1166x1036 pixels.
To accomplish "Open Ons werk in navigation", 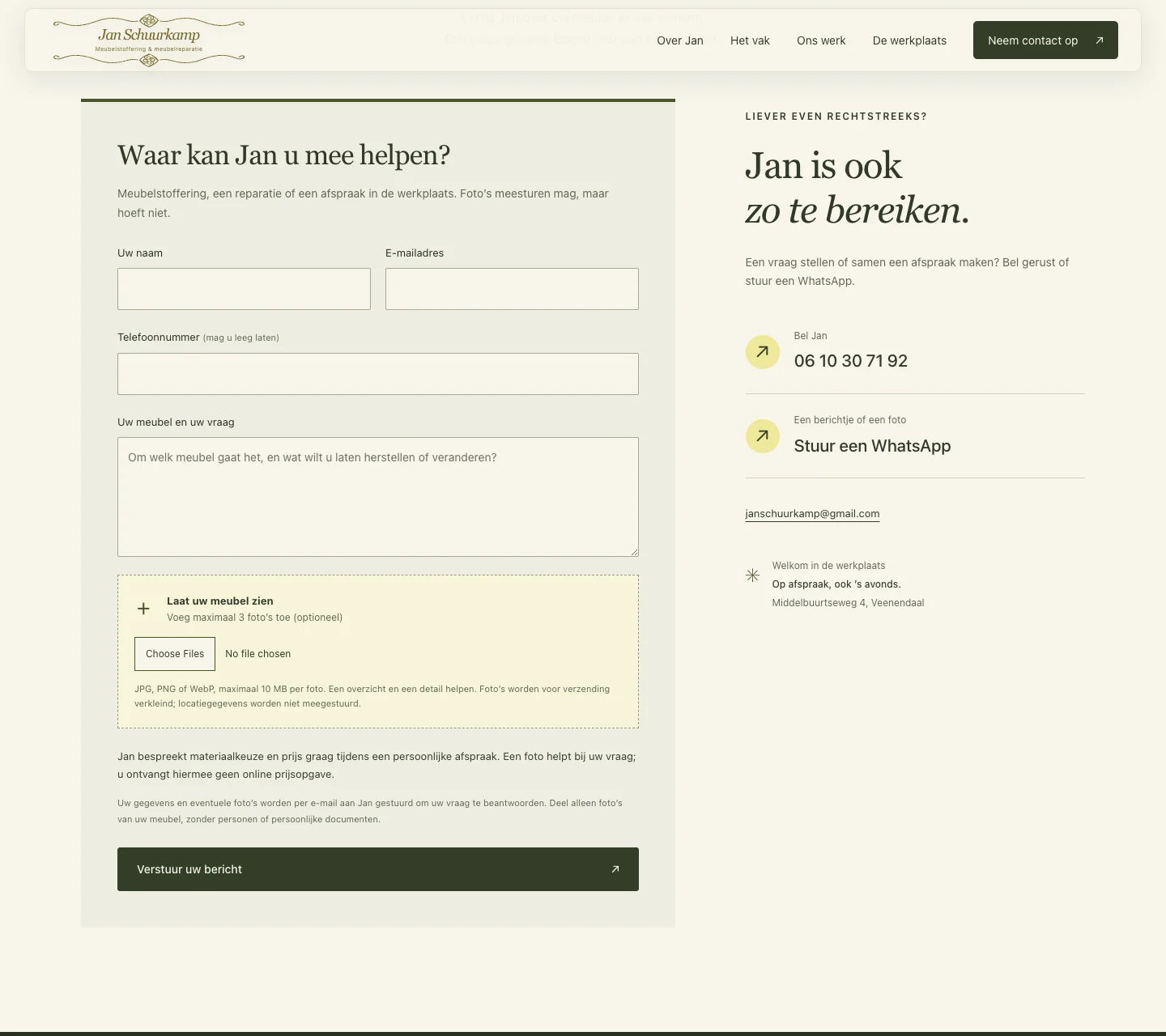I will pyautogui.click(x=821, y=40).
